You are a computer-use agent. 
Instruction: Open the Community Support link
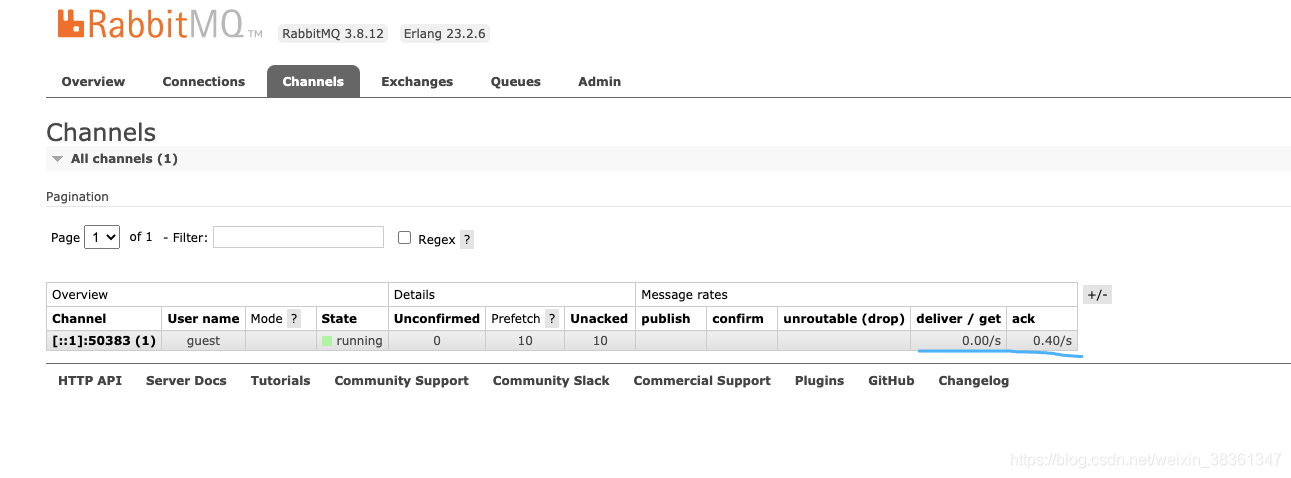point(401,381)
